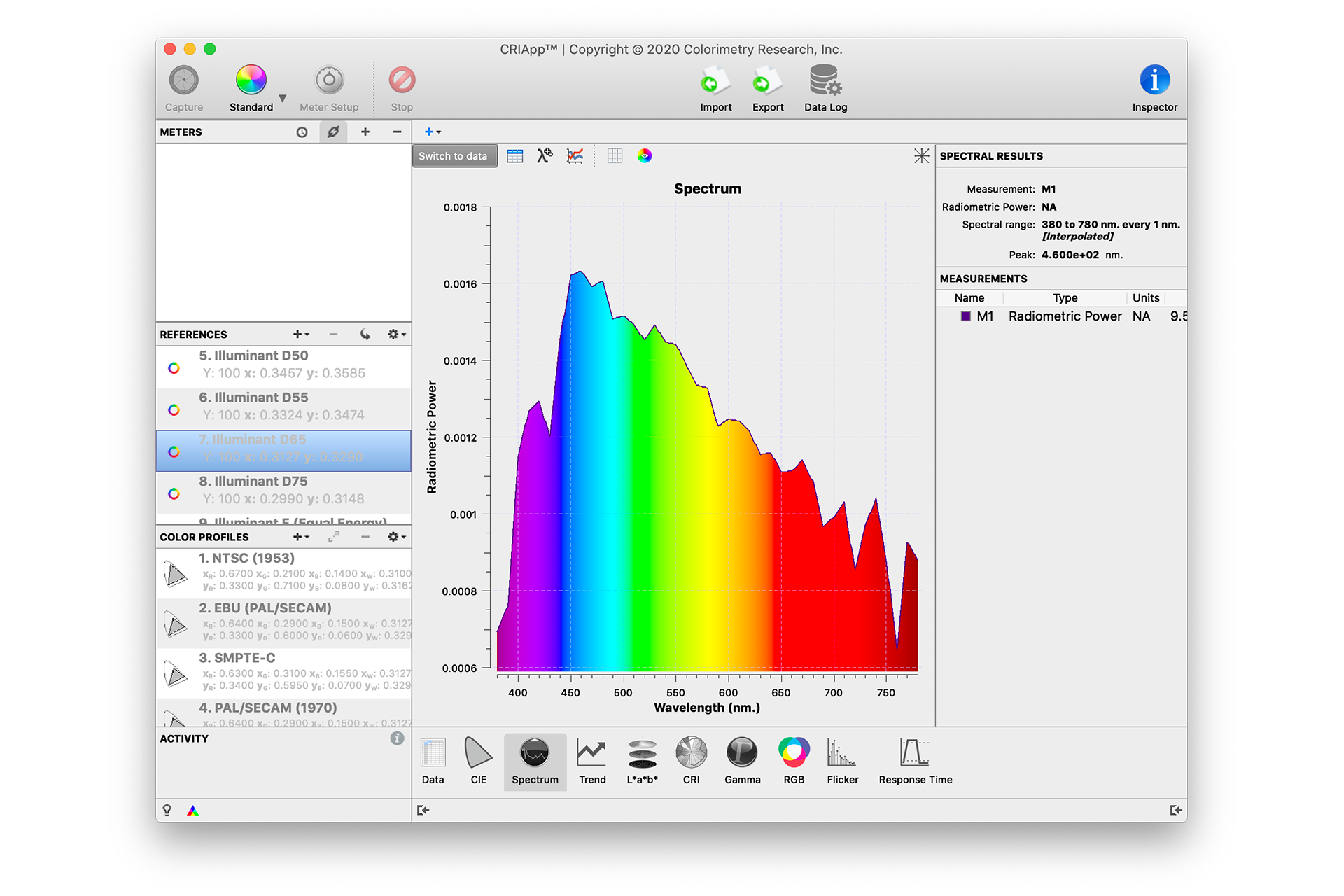
Task: Toggle the chart gridlines icon
Action: (615, 155)
